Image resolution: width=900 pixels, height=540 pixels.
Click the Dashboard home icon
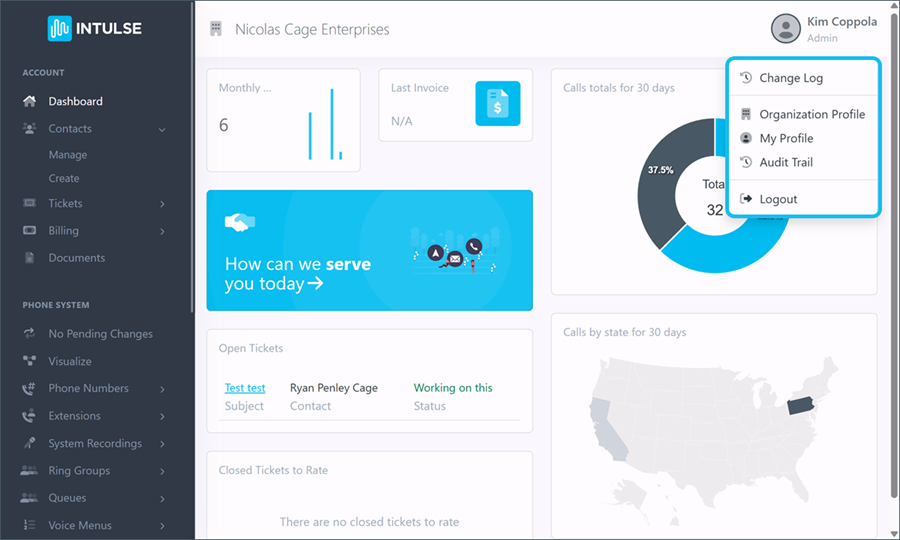click(x=29, y=101)
